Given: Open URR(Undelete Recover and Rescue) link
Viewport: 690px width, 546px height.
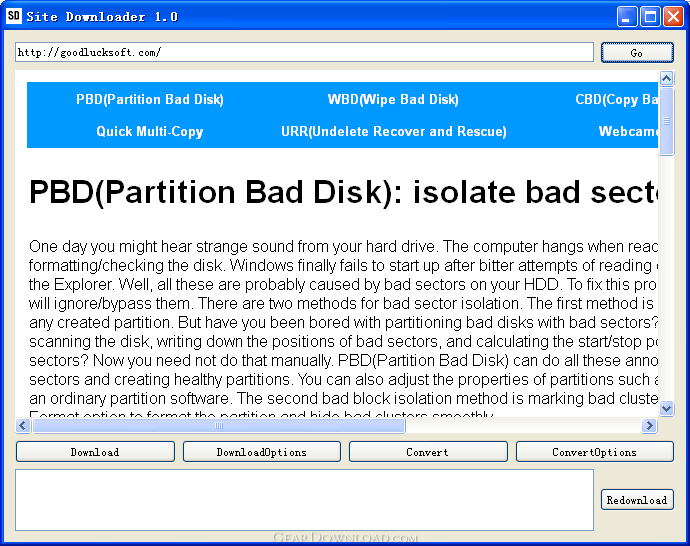Looking at the screenshot, I should click(394, 132).
